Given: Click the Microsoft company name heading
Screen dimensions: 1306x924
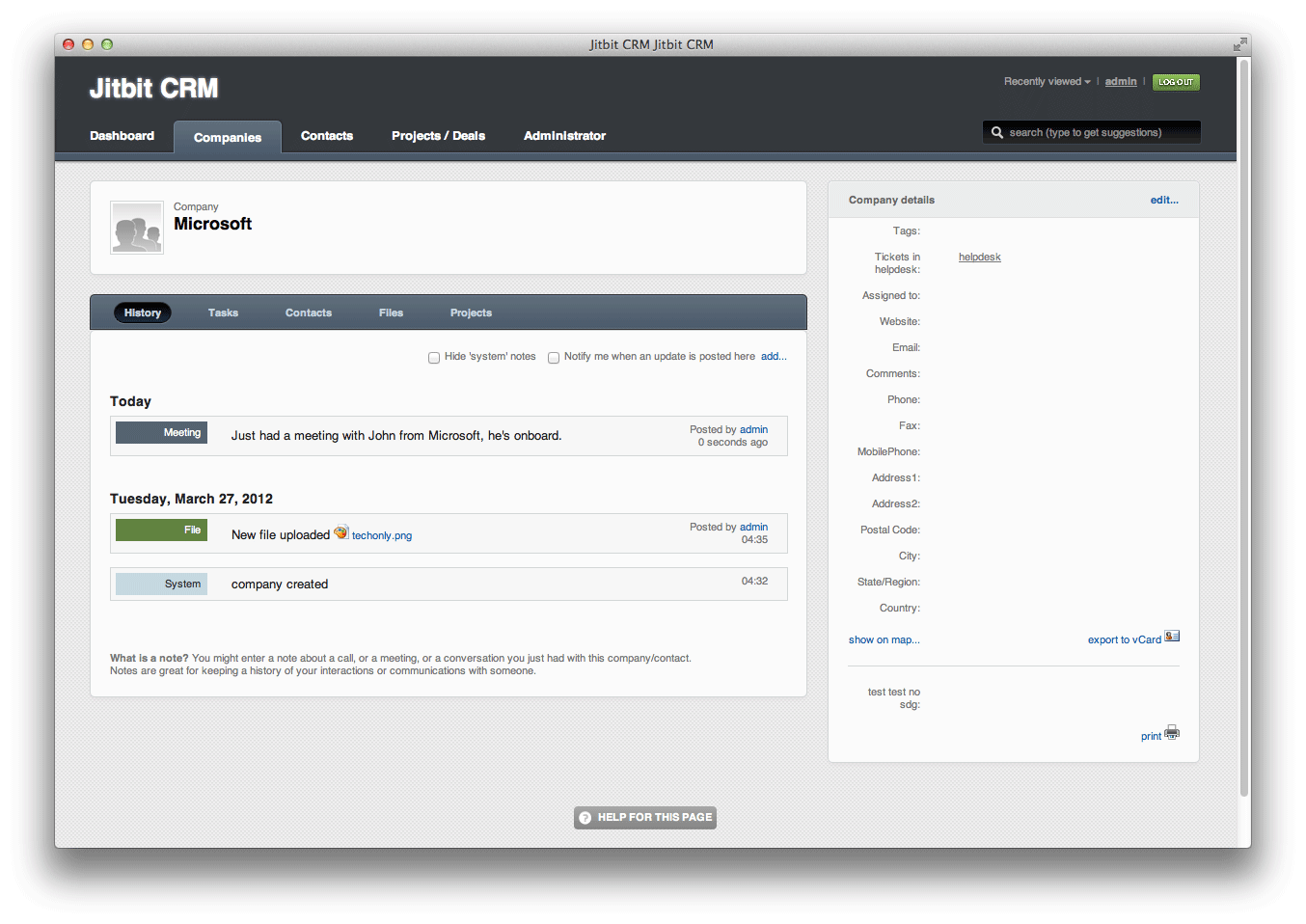Looking at the screenshot, I should (x=212, y=224).
